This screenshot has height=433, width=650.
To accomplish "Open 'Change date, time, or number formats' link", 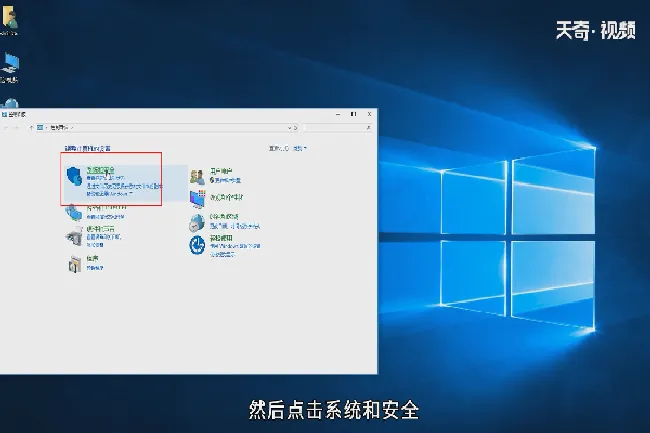I will (235, 226).
